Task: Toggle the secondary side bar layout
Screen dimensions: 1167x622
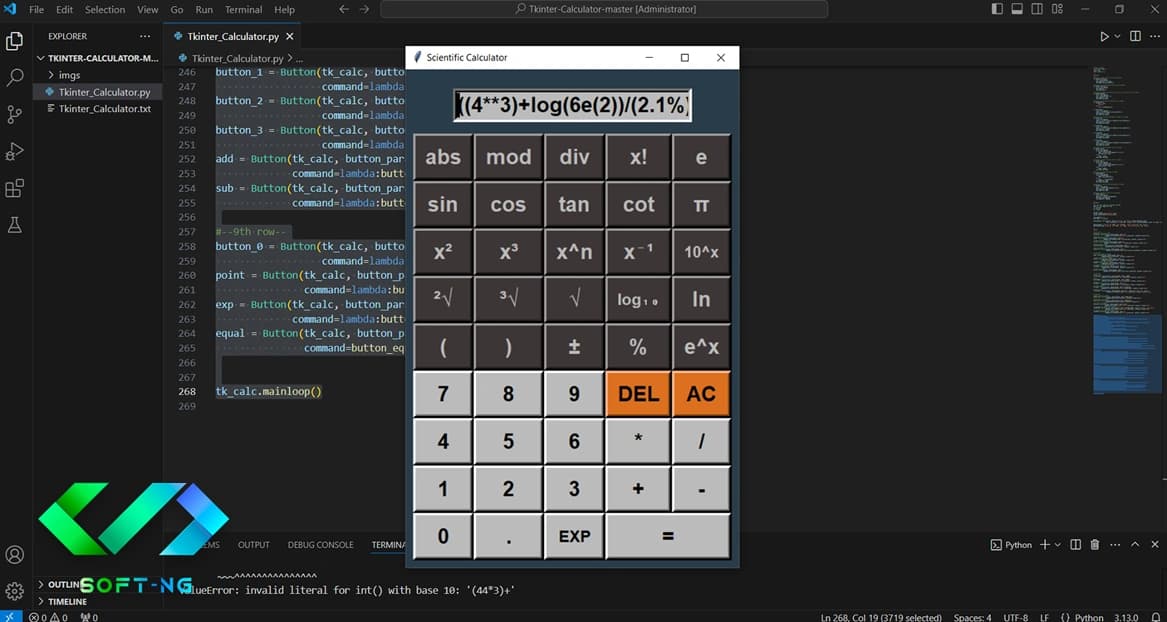Action: click(x=1037, y=10)
